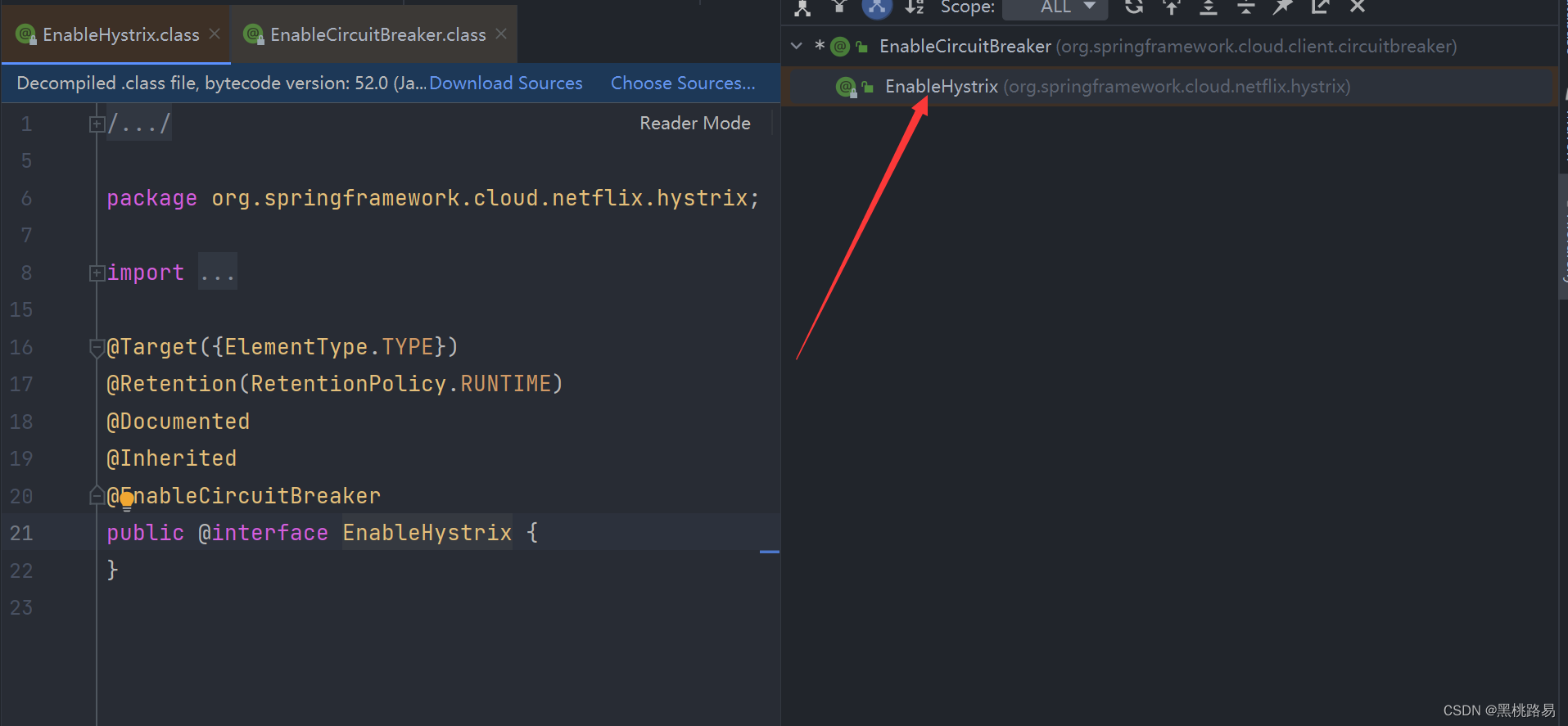The height and width of the screenshot is (726, 1568).
Task: Click line number 6 in gutter
Action: 26,199
